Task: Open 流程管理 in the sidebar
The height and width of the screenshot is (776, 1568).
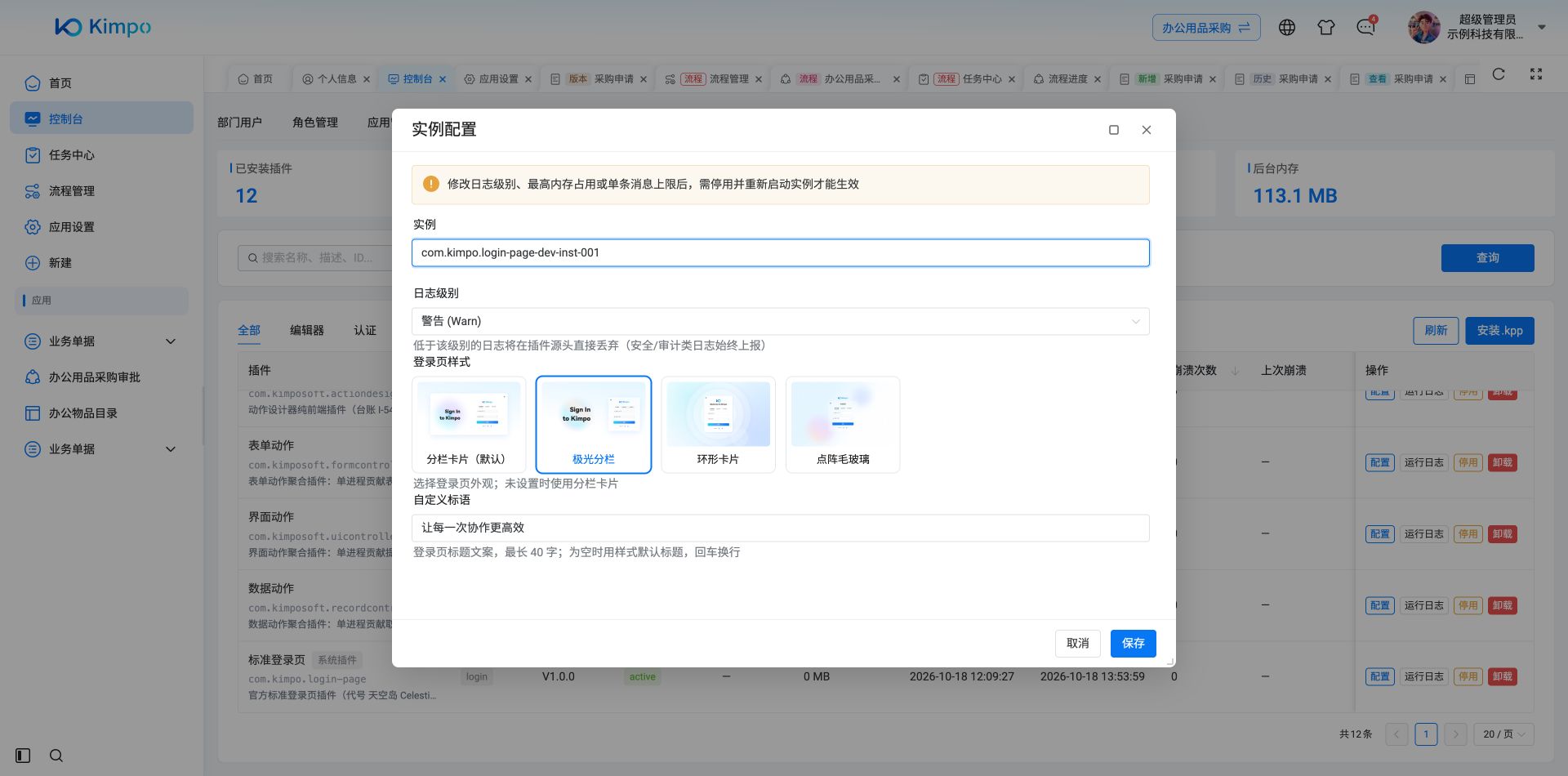Action: pos(101,190)
